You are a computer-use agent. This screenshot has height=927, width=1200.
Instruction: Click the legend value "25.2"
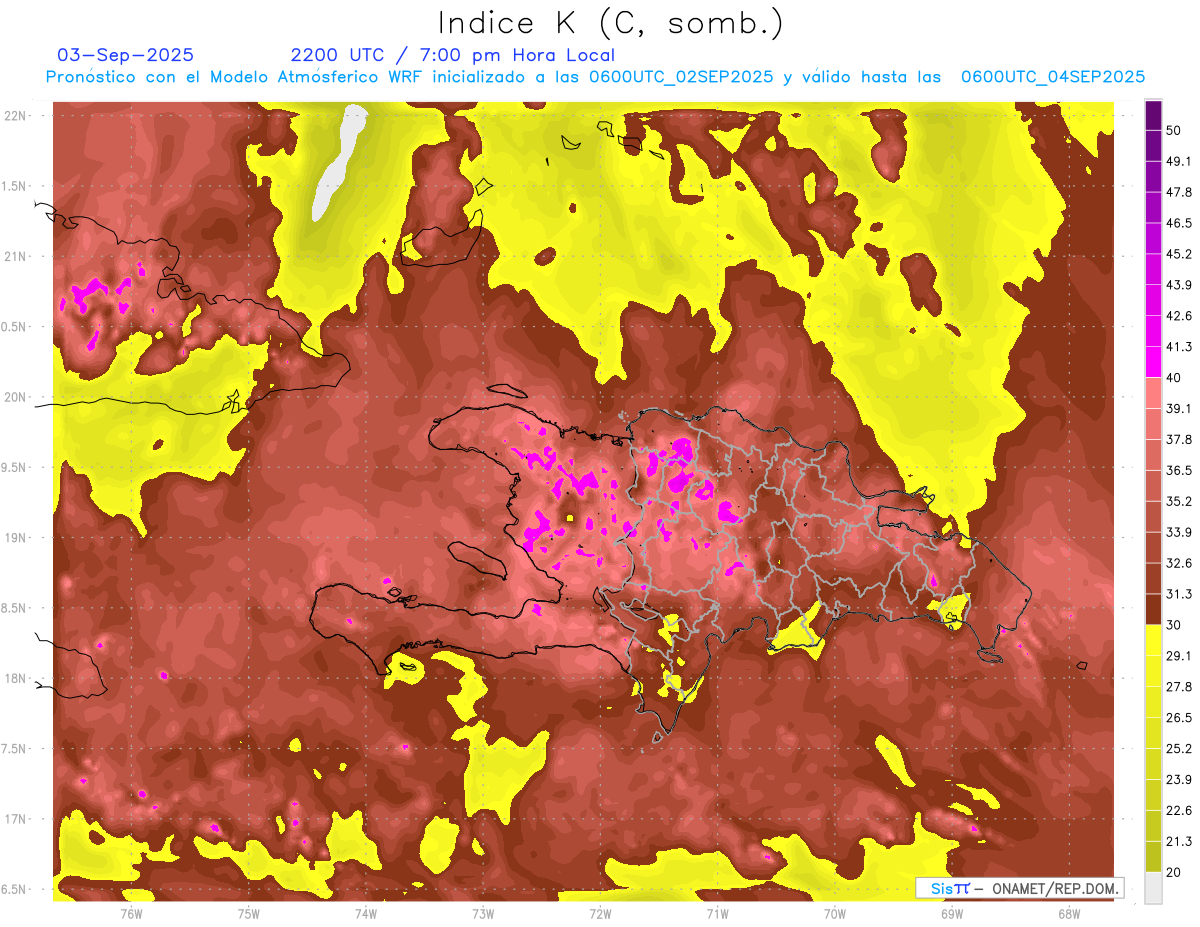pos(1178,748)
